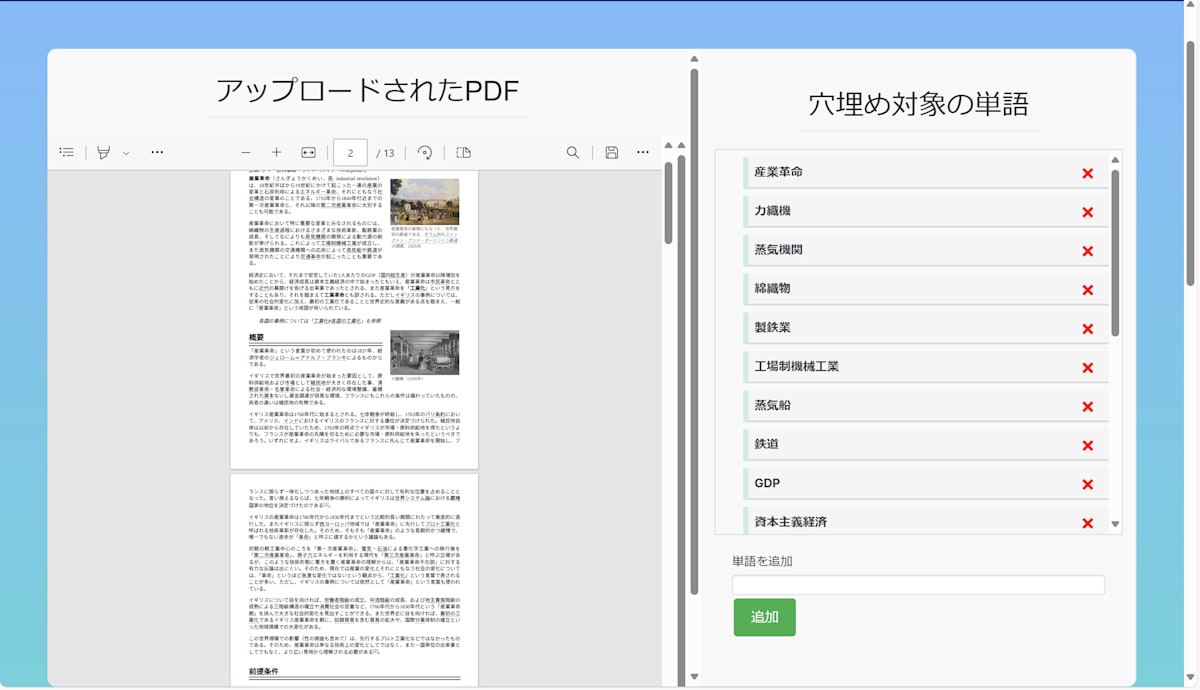
Task: Click the アップロードされたPDF heading
Action: (367, 91)
